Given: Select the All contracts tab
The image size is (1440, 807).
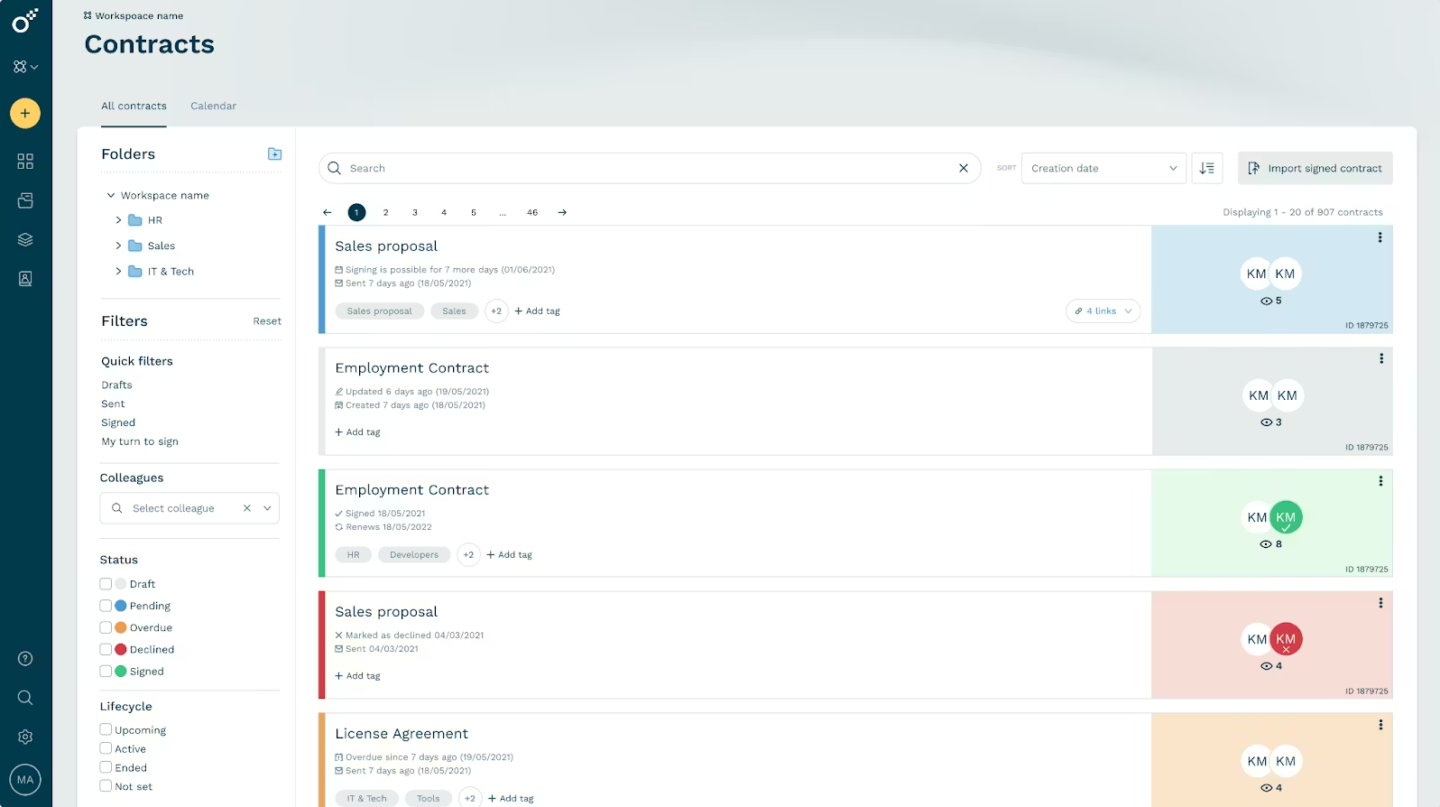Looking at the screenshot, I should pyautogui.click(x=133, y=106).
